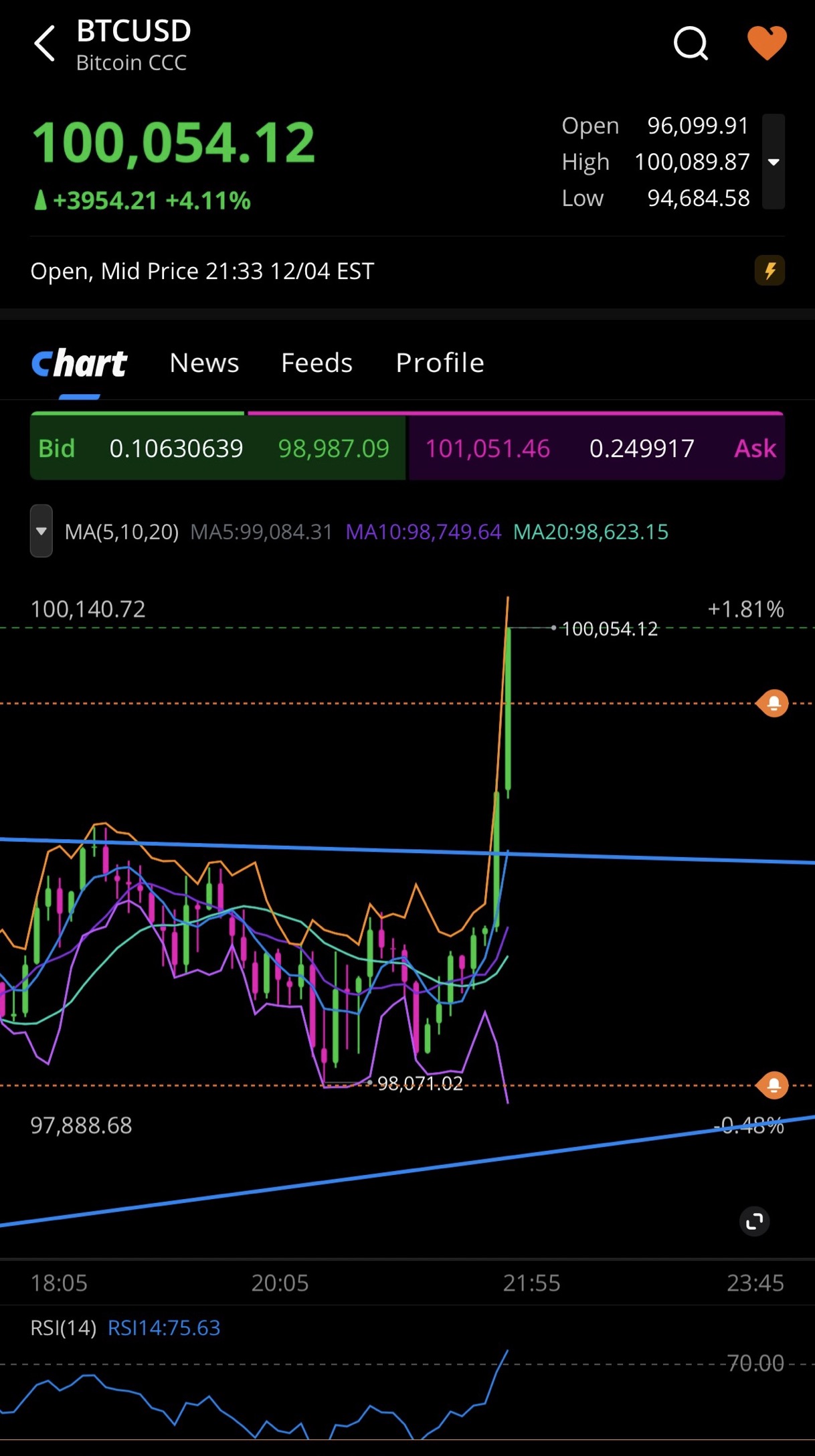Open the Profile tab
The image size is (815, 1456).
(440, 363)
